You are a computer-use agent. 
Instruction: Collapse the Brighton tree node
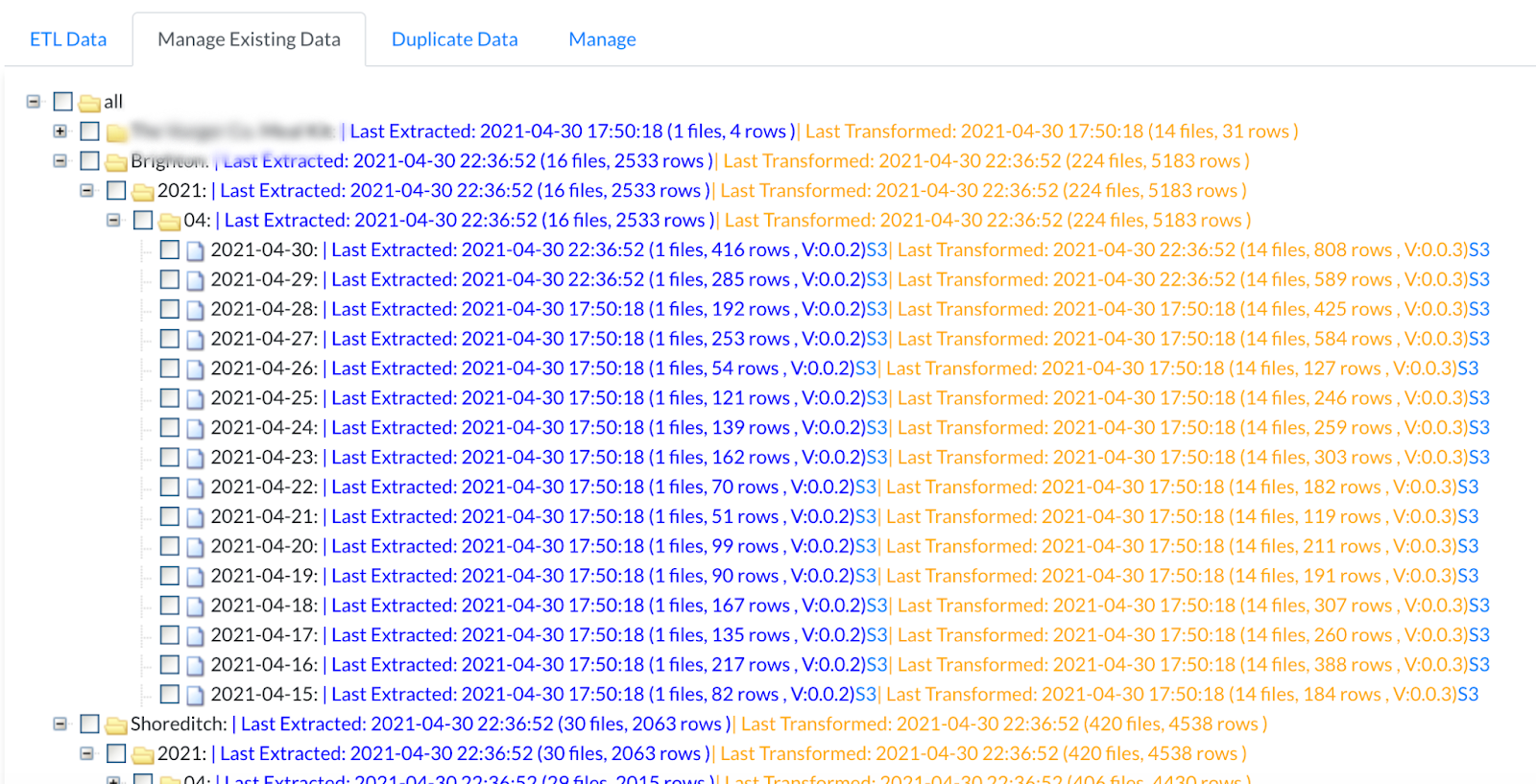pos(60,160)
